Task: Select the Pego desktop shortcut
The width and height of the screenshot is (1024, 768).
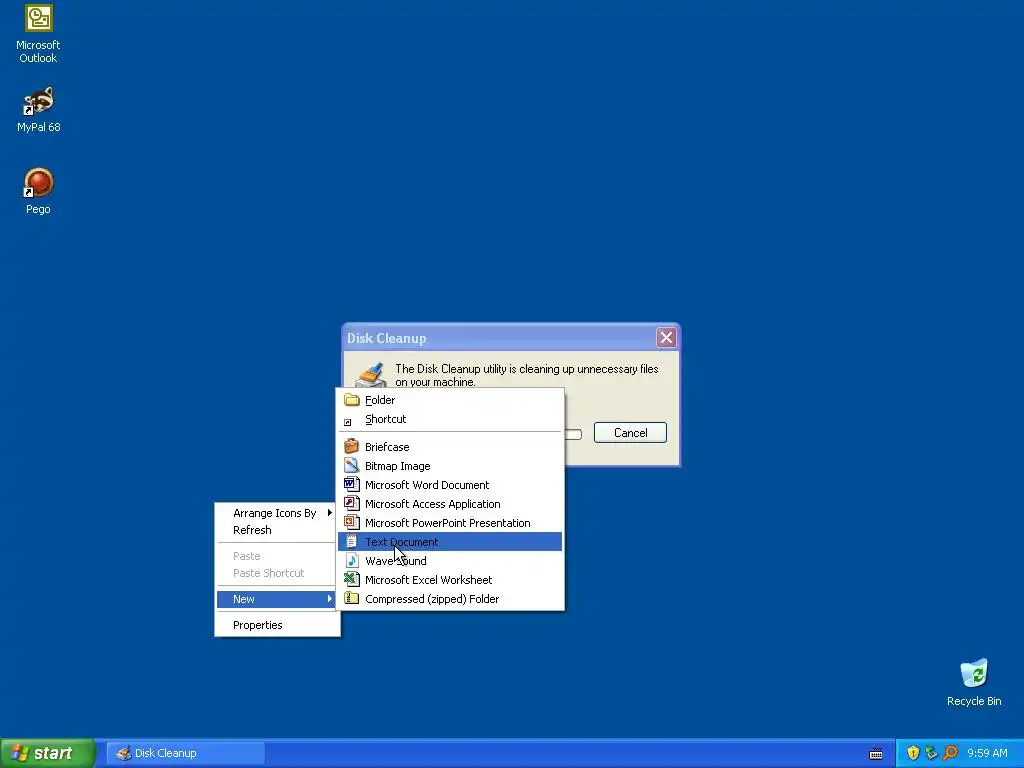Action: (38, 191)
